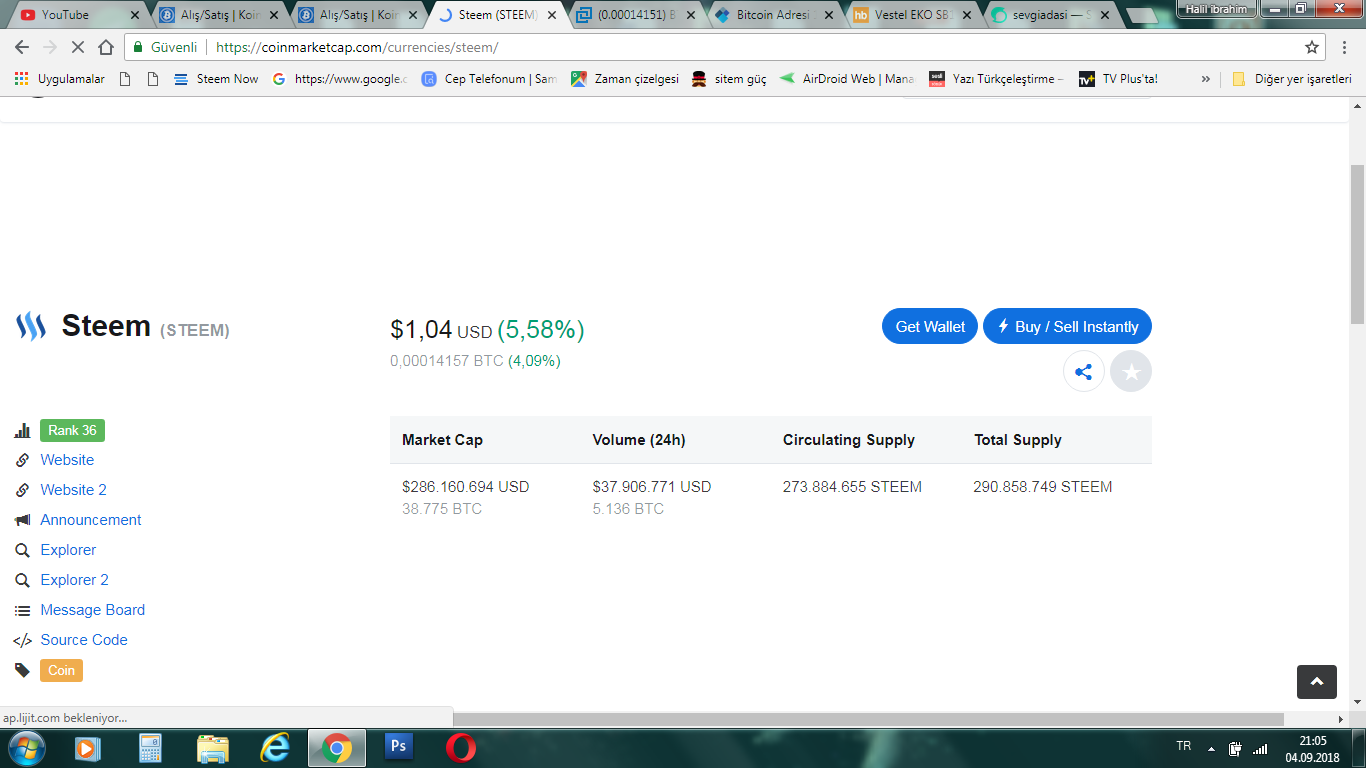Expand the bookmarks overflow chevron
This screenshot has height=768, width=1366.
[x=1205, y=79]
